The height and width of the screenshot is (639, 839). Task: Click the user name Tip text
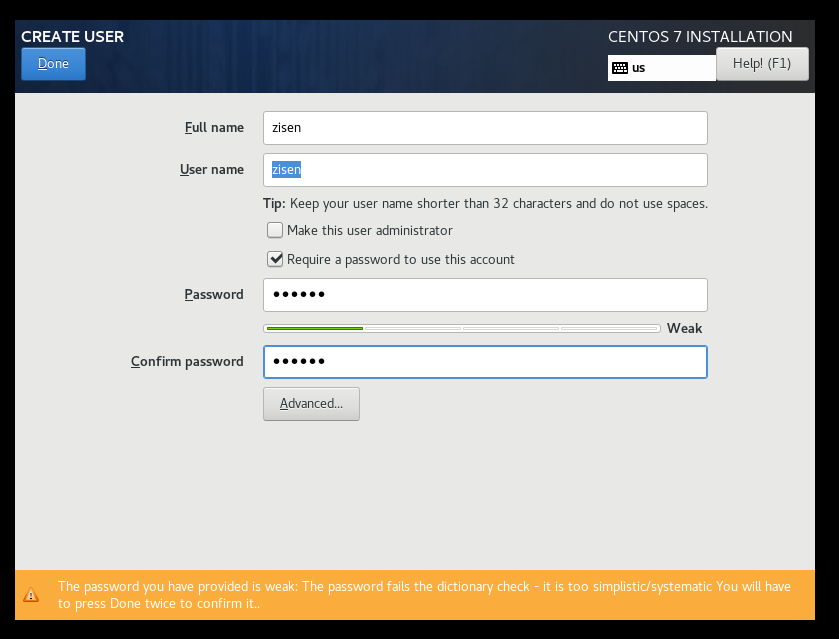pos(485,203)
